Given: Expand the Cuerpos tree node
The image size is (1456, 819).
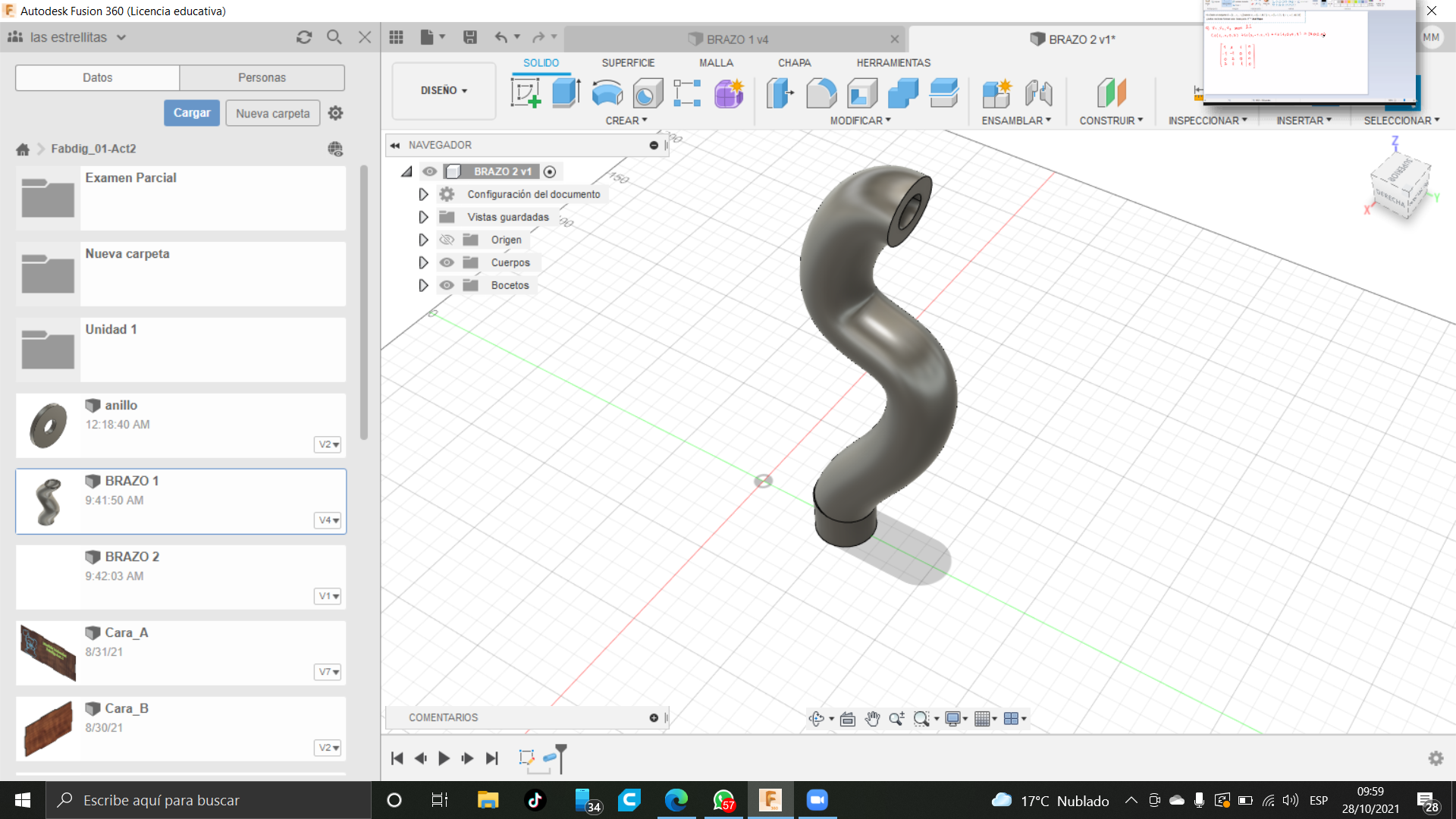Looking at the screenshot, I should 423,262.
